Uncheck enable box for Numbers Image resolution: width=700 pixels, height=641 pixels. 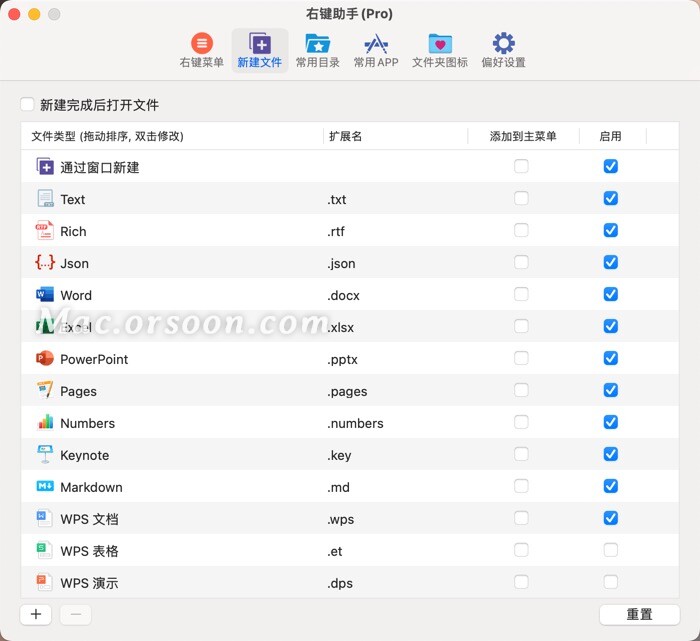click(611, 422)
